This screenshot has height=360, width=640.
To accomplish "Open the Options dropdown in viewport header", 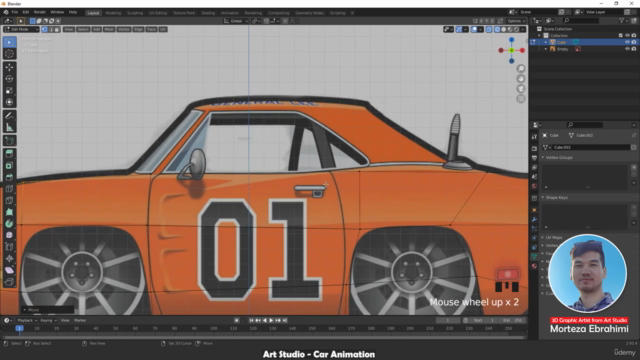I will (x=516, y=21).
